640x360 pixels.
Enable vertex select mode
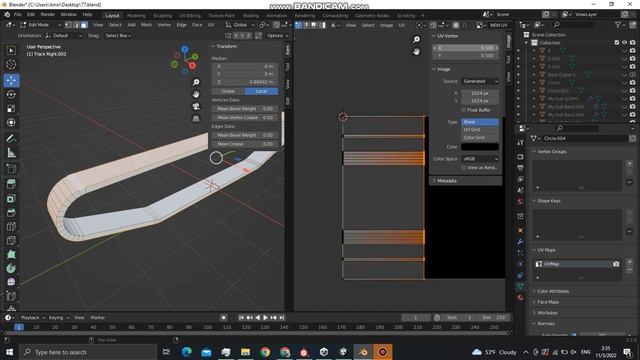(x=69, y=25)
